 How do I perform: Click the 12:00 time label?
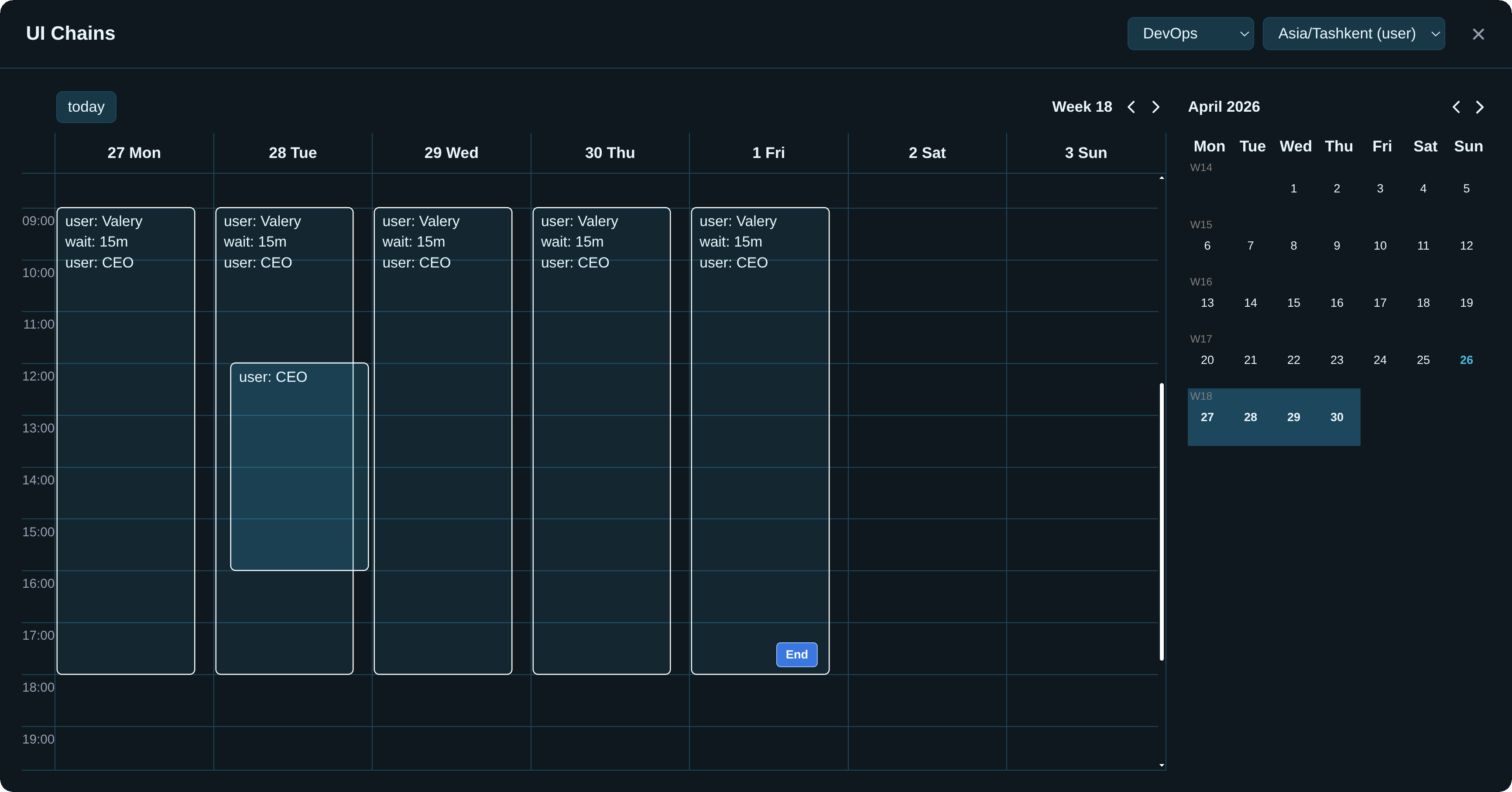38,376
